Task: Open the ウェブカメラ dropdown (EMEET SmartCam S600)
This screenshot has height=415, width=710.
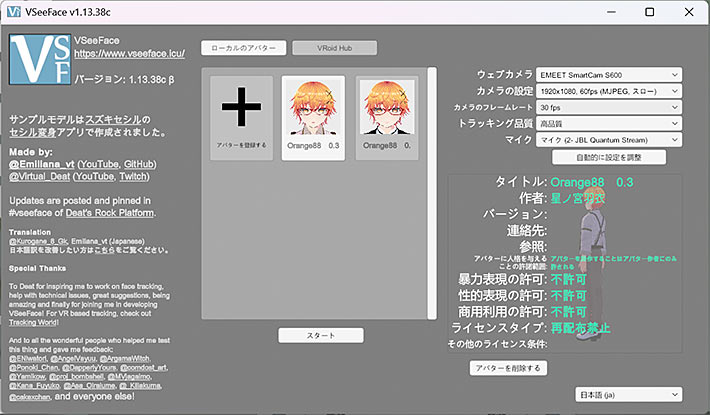Action: pyautogui.click(x=609, y=75)
